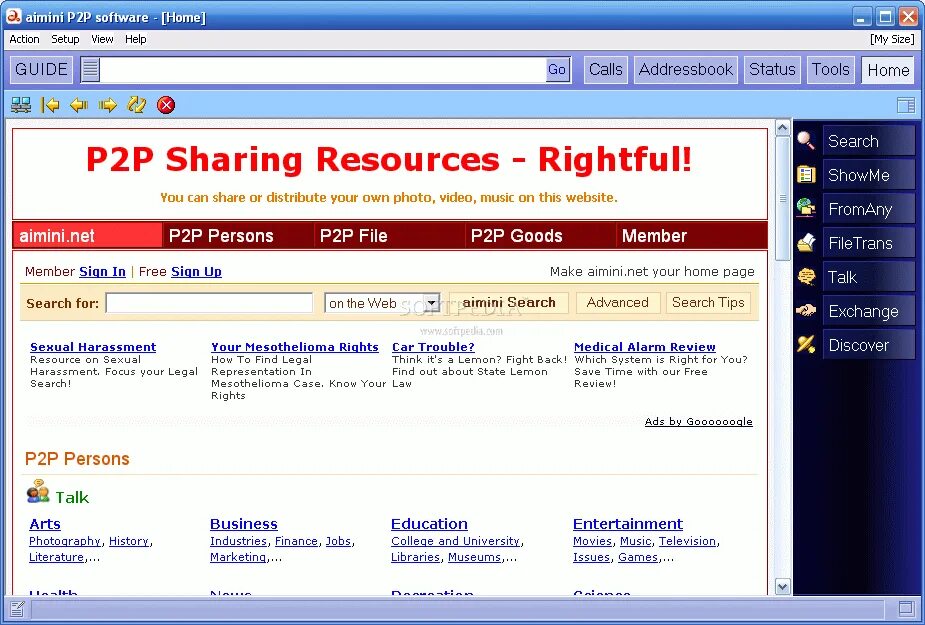Open the FileTrans sidebar button
925x625 pixels.
click(869, 243)
